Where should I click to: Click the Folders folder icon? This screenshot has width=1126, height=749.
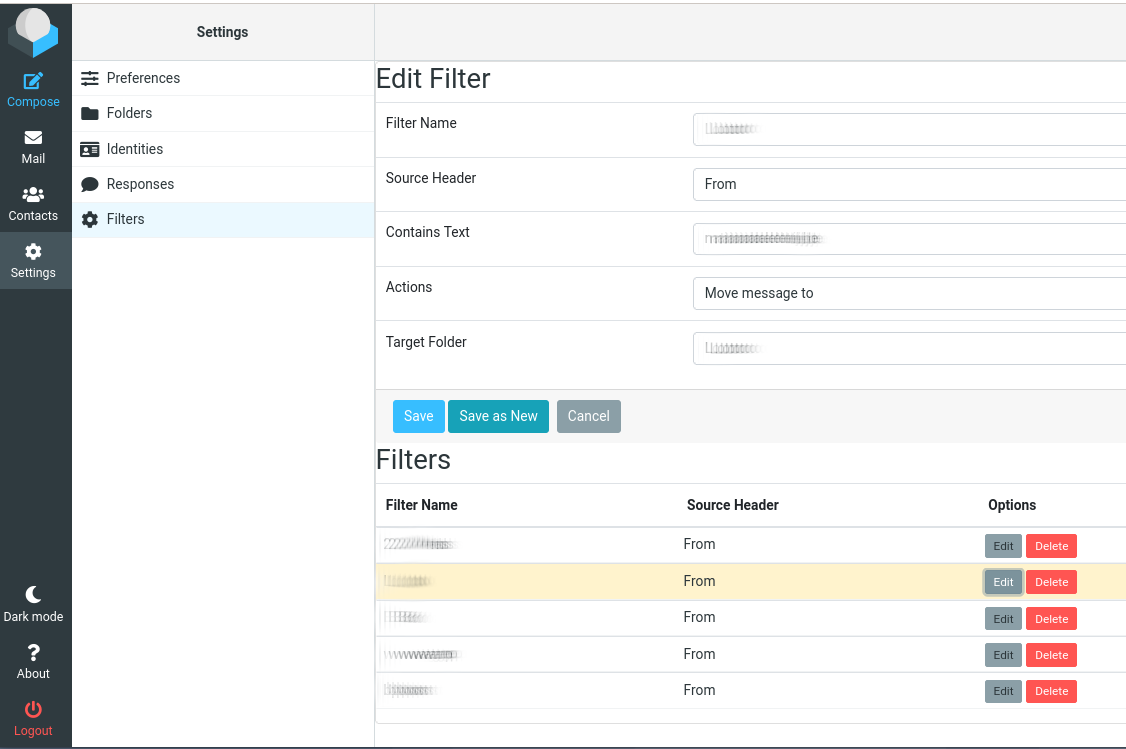(90, 113)
